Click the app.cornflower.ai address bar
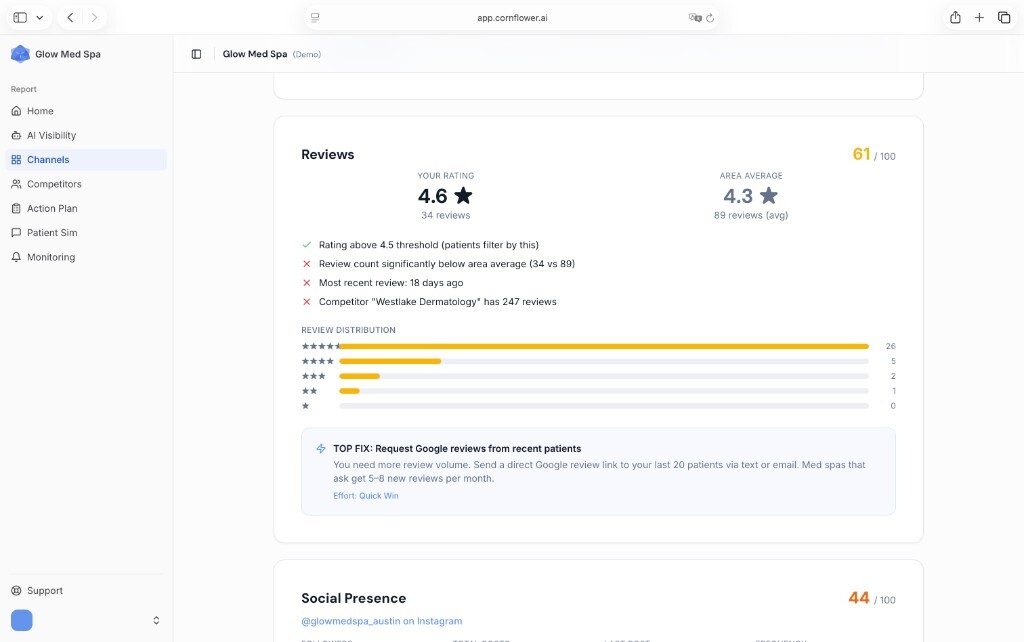This screenshot has width=1024, height=642. point(511,17)
